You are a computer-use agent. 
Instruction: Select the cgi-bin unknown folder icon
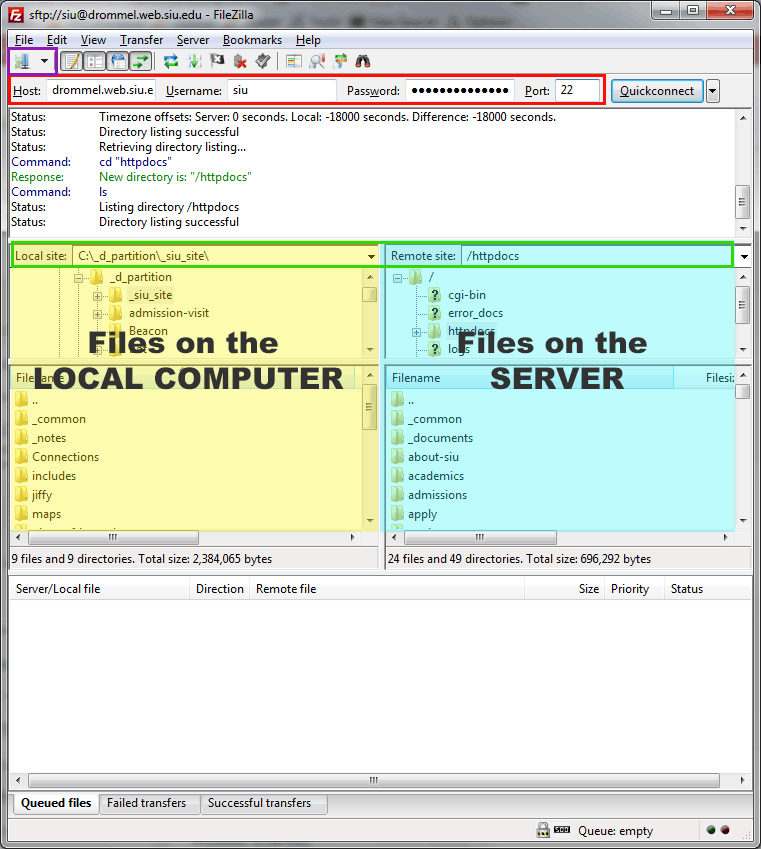click(x=434, y=295)
